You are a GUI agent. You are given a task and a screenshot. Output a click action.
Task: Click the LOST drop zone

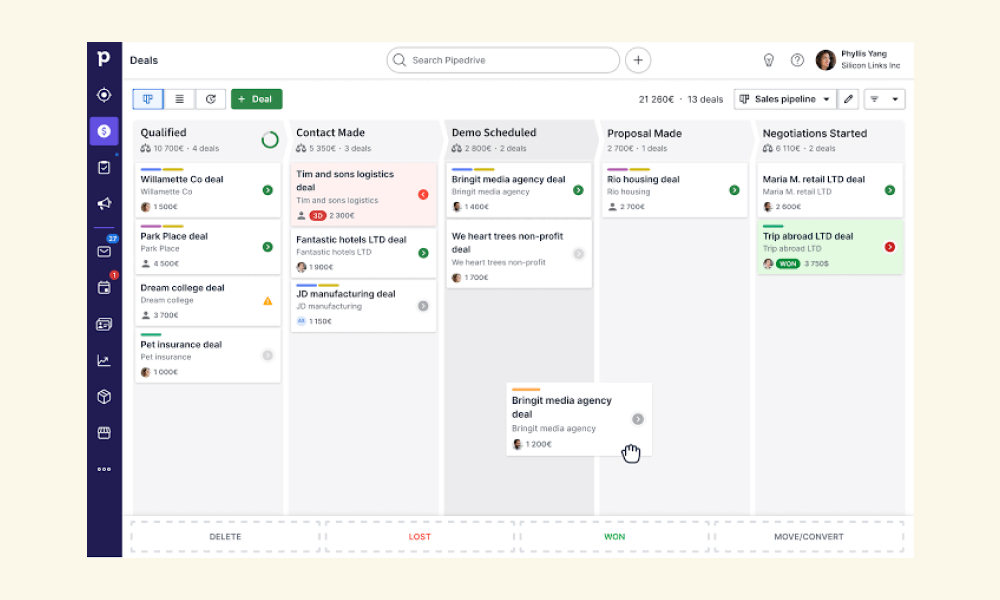[420, 537]
